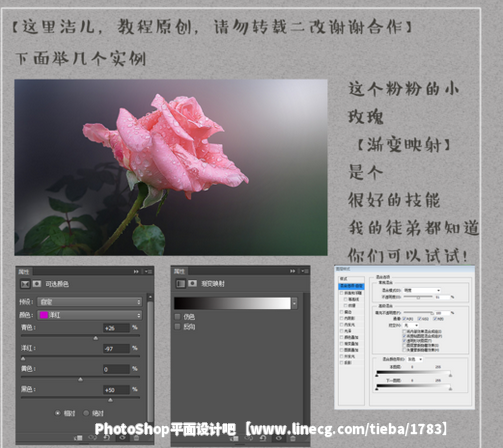Image resolution: width=503 pixels, height=448 pixels.
Task: Open the gradient picker arrow beside gradient bar
Action: [294, 303]
